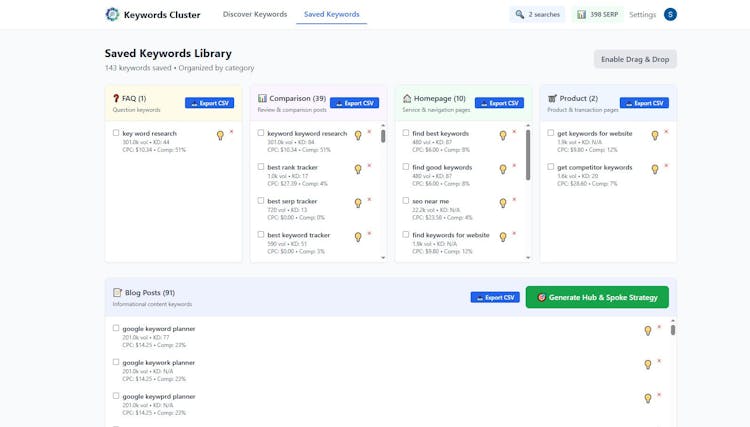Viewport: 750px width, 427px height.
Task: Select 'best serp tracker' checkbox
Action: pyautogui.click(x=261, y=201)
